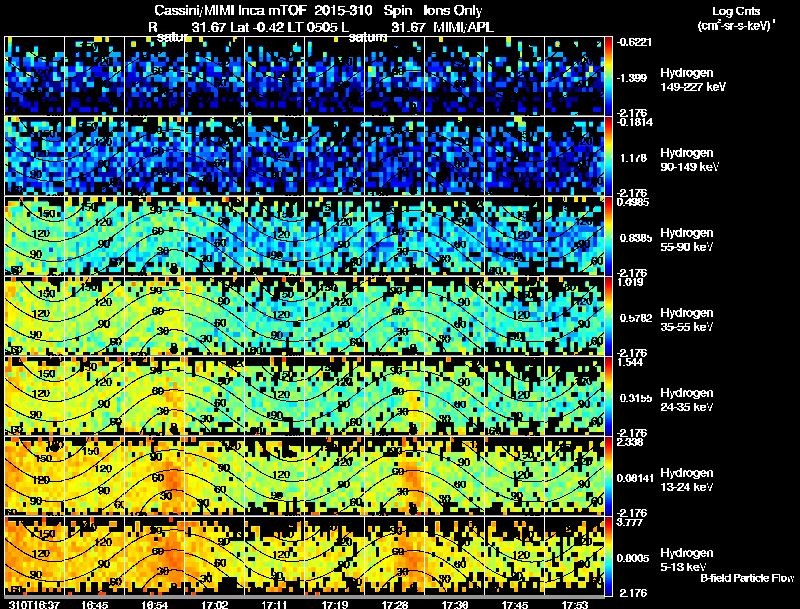Click the Hydrogen 13-24 keV row label
800x609 pixels.
pyautogui.click(x=687, y=480)
